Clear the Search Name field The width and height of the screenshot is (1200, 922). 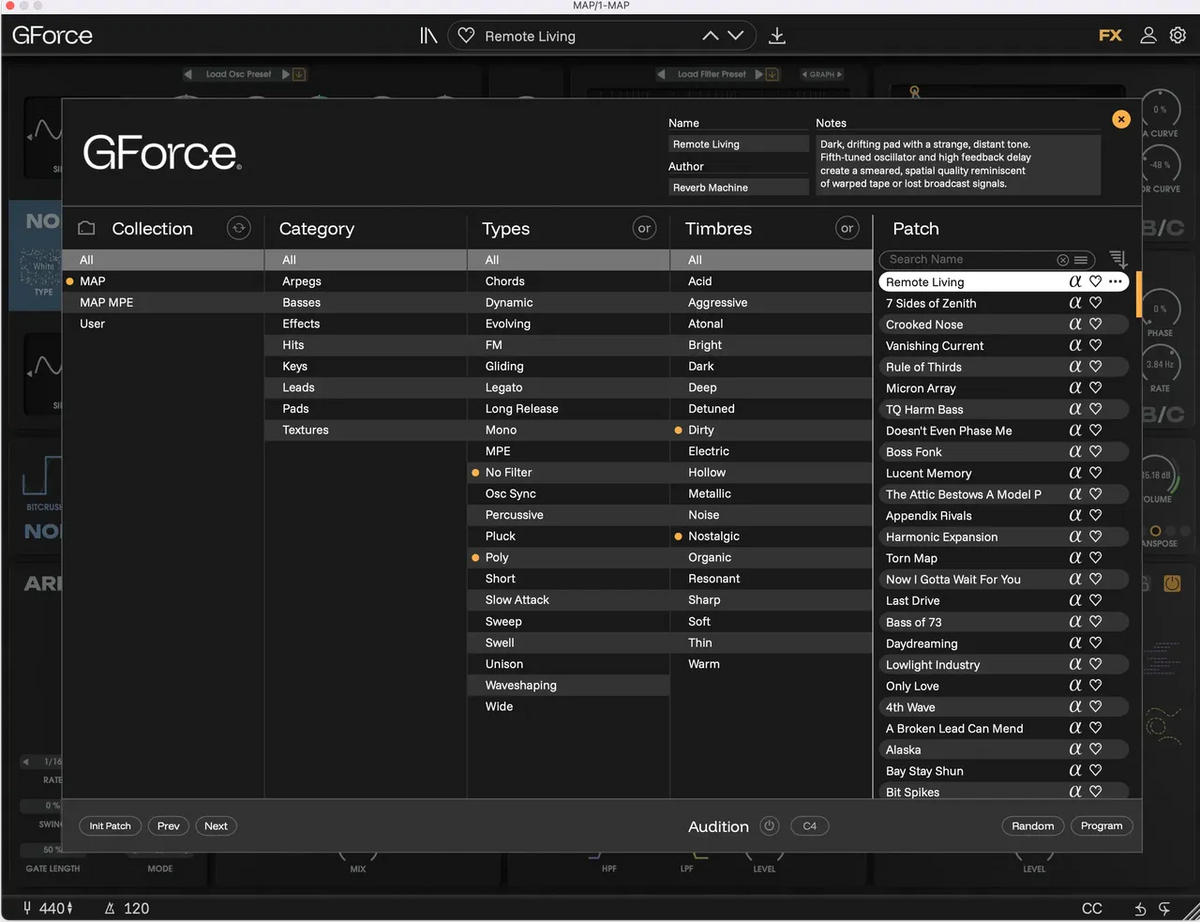(x=1062, y=260)
